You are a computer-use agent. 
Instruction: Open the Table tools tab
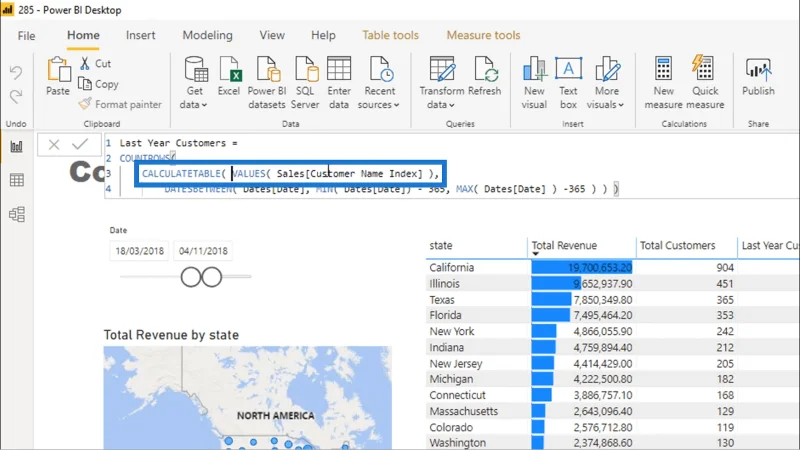[390, 35]
